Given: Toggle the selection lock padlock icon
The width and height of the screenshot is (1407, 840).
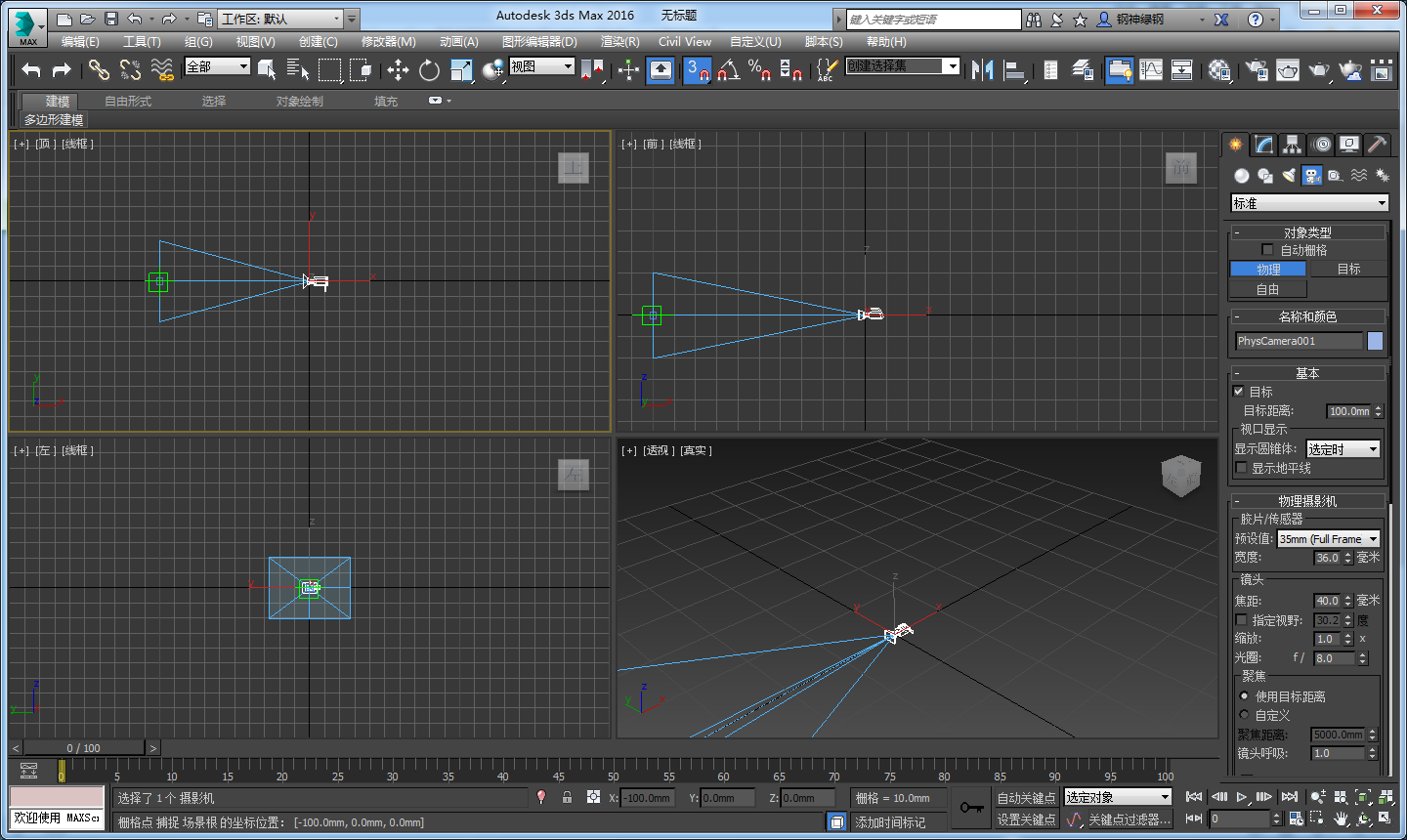Looking at the screenshot, I should tap(567, 797).
